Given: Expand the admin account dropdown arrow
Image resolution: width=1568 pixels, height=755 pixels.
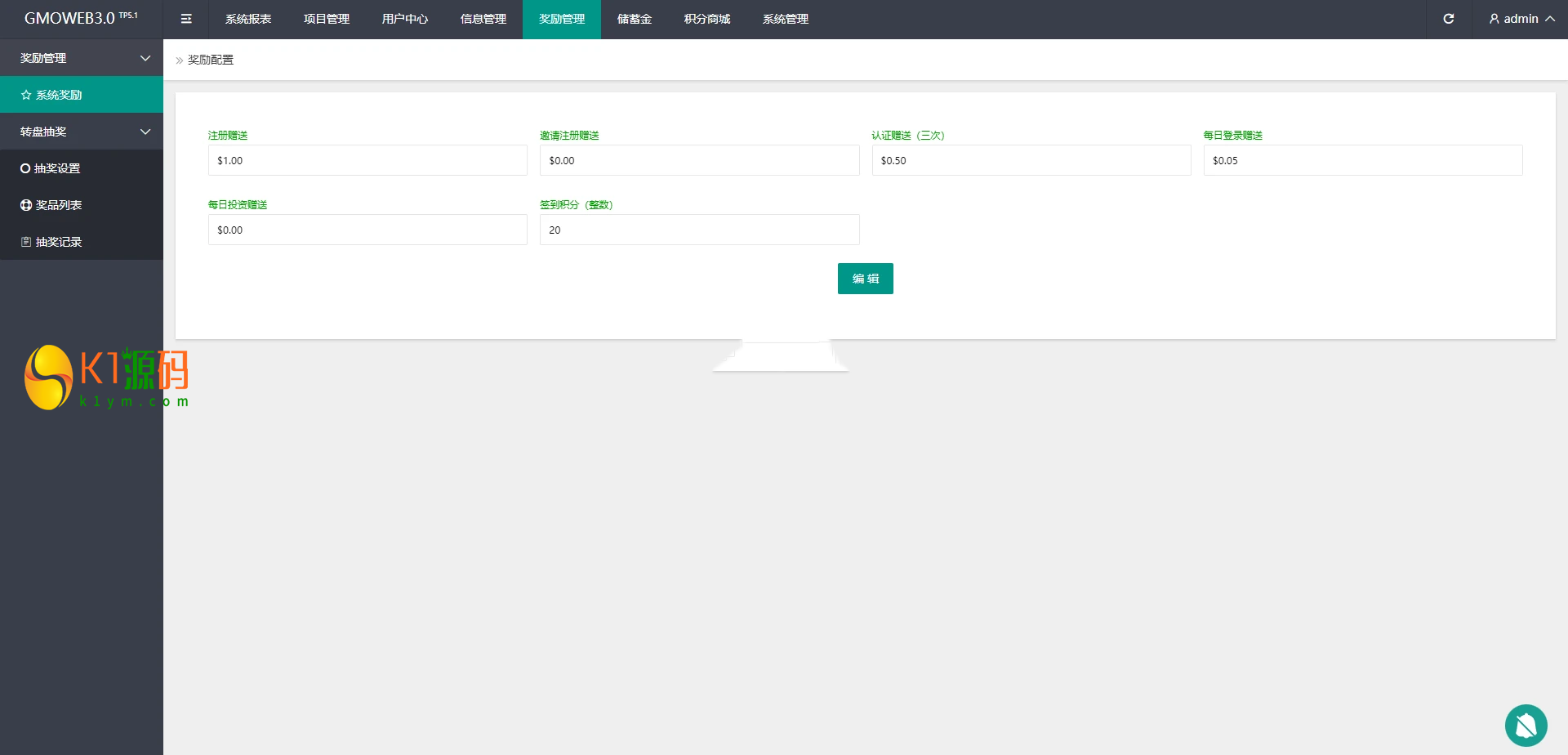Looking at the screenshot, I should click(1550, 19).
